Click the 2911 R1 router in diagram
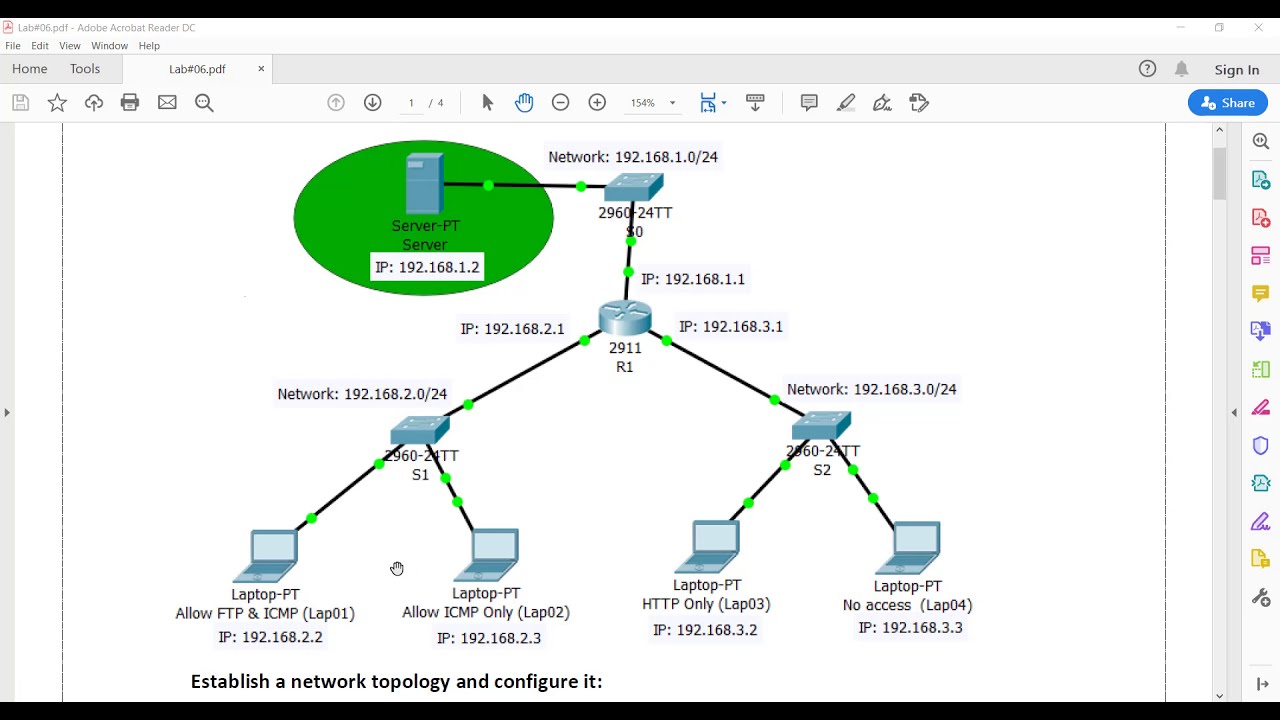The image size is (1280, 720). 625,318
